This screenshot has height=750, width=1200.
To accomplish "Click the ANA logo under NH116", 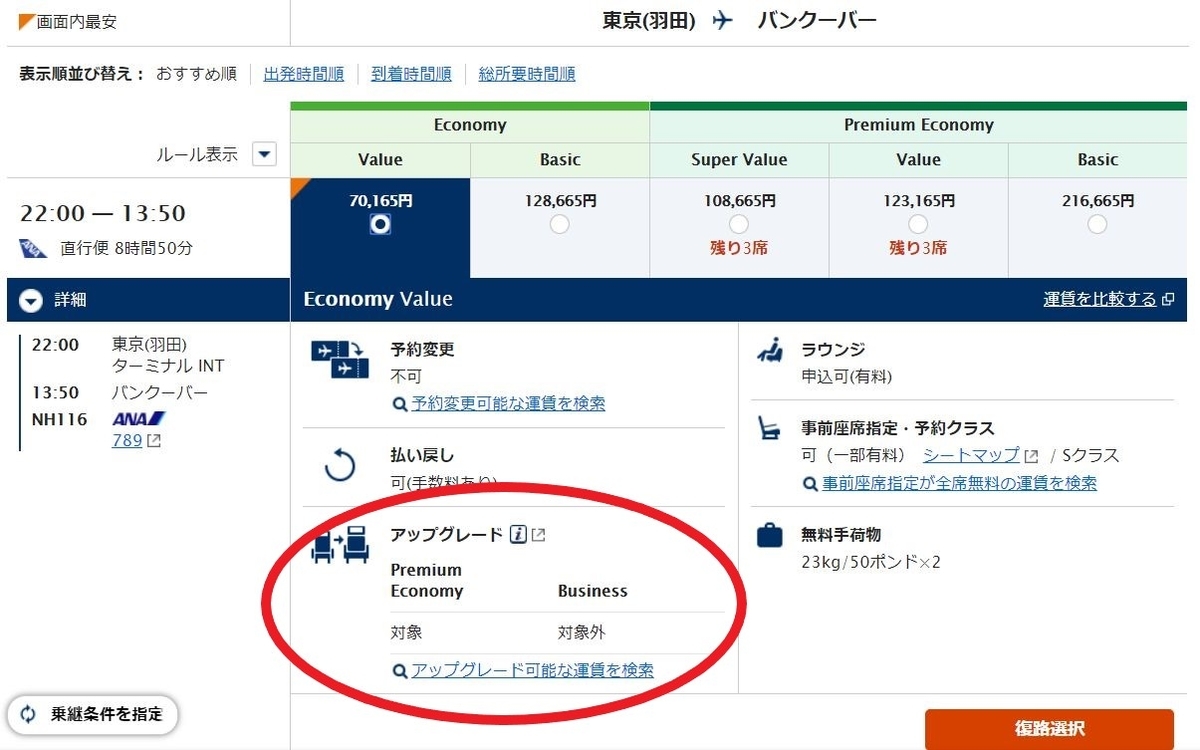I will 139,418.
